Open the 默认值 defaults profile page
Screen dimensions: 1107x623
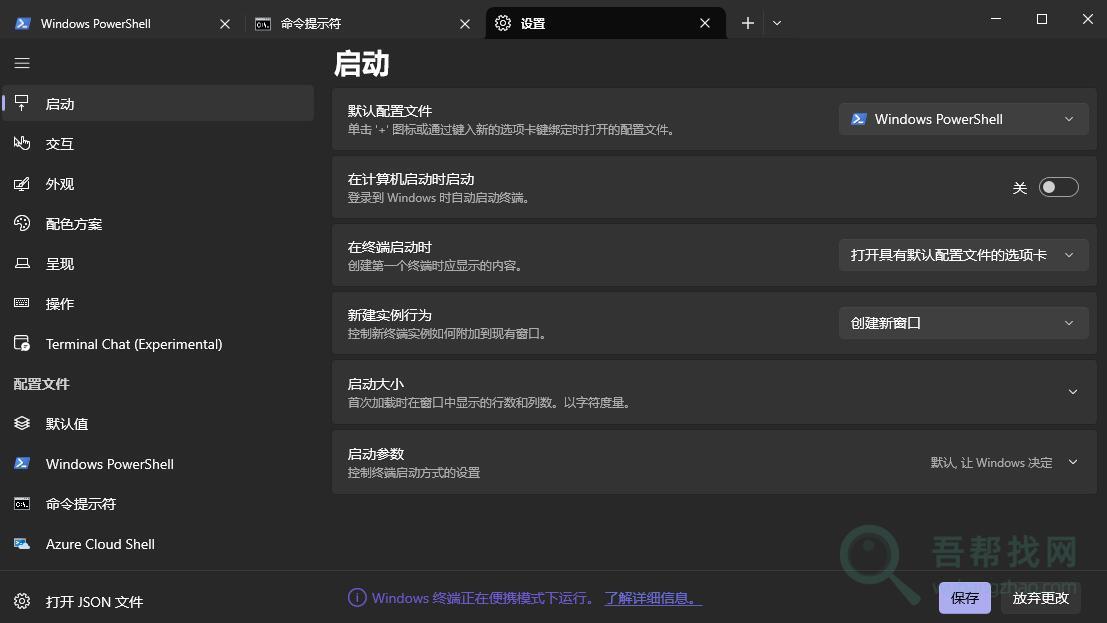click(x=67, y=424)
